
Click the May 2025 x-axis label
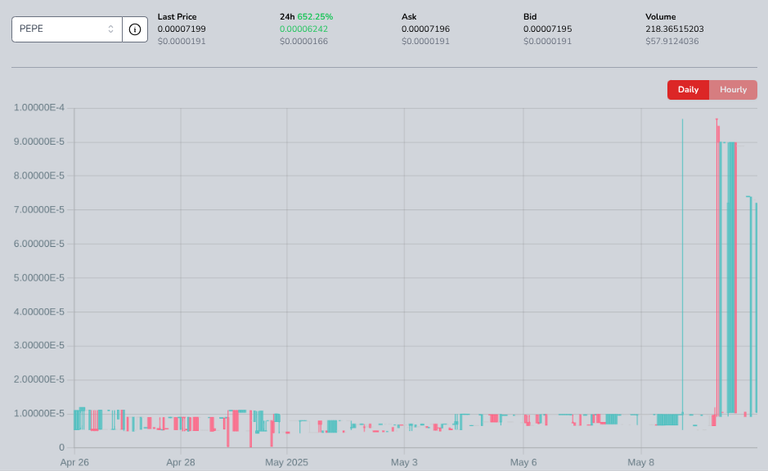pyautogui.click(x=287, y=462)
